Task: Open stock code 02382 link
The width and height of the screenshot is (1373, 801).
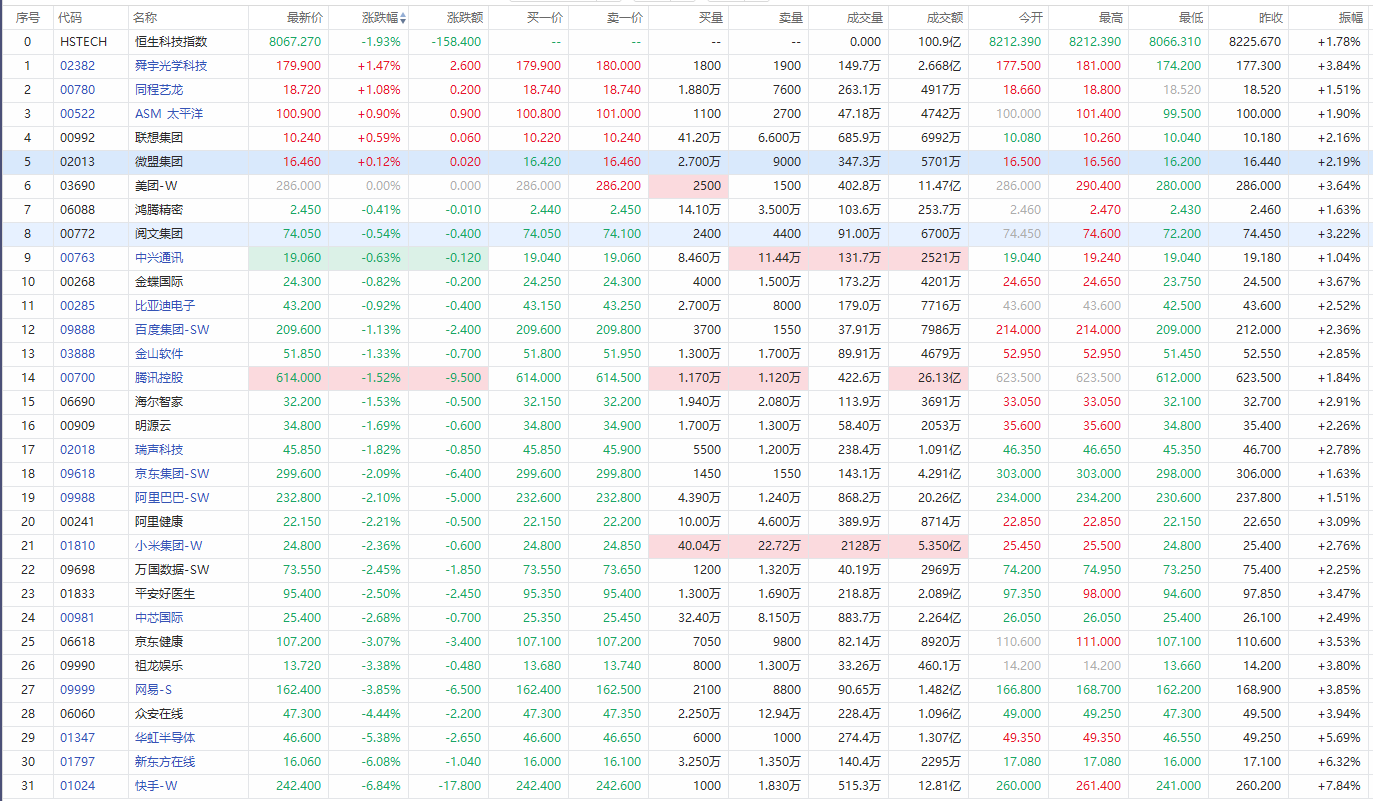Action: (77, 66)
